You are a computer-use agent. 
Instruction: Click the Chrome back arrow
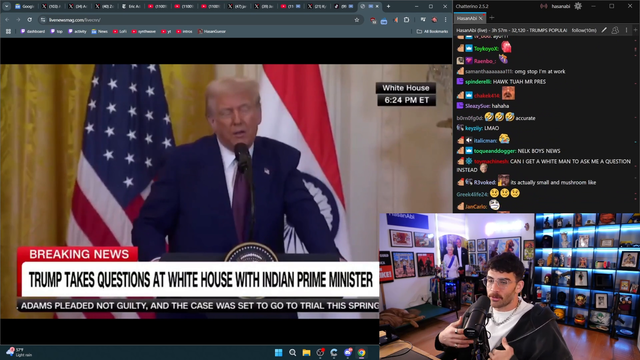tap(7, 20)
